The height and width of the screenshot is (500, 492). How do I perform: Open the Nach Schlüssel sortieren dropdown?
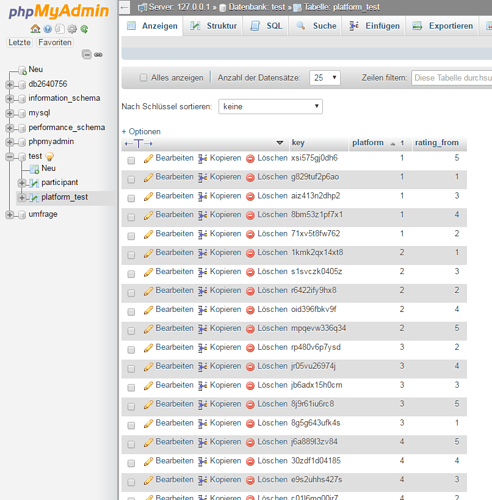click(x=270, y=107)
